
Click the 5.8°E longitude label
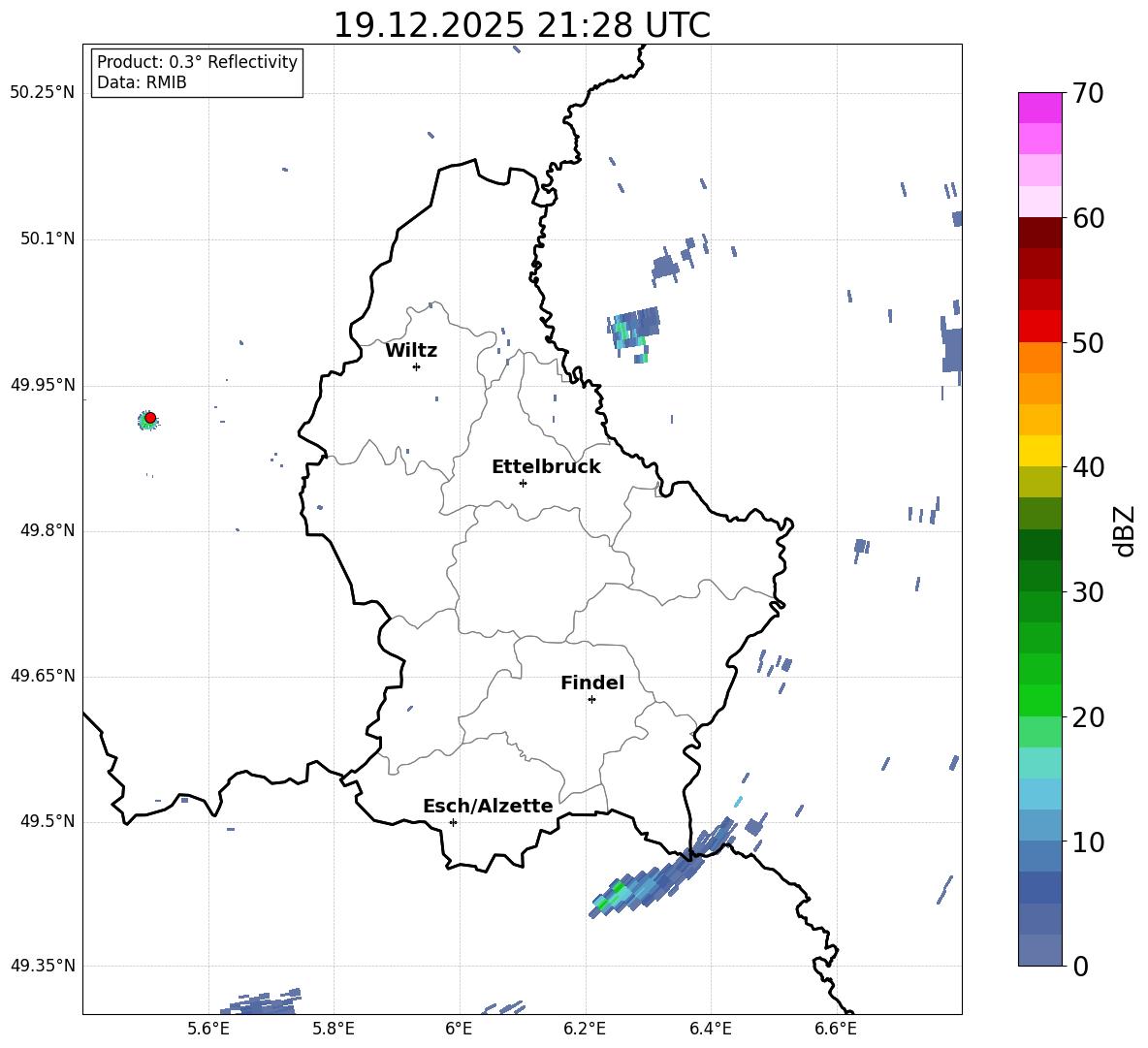pyautogui.click(x=334, y=1029)
